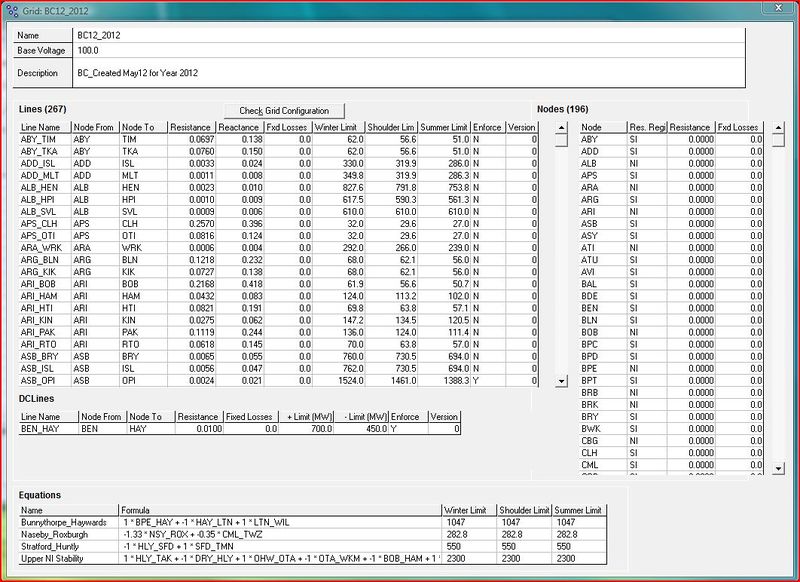Click the Check Grid Configuration button
This screenshot has width=800, height=582.
[284, 111]
